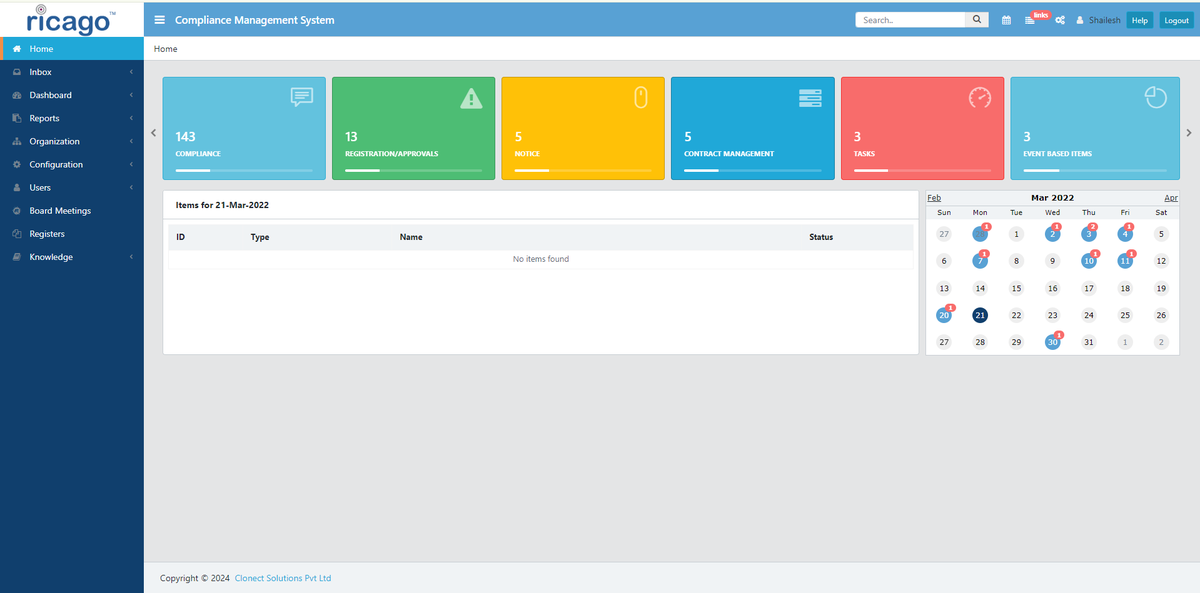Expand the Reports submenu chevron
Image resolution: width=1200 pixels, height=593 pixels.
click(x=132, y=118)
